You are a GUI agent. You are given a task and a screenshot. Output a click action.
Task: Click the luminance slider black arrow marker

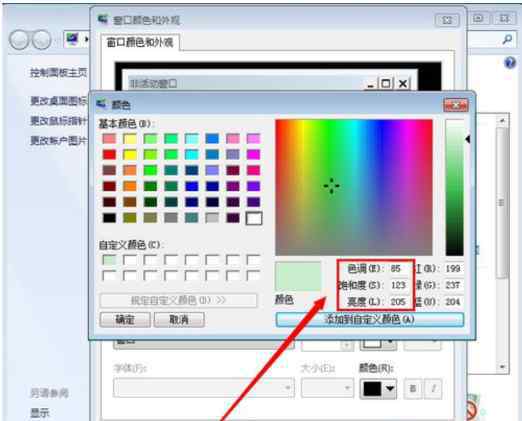[468, 139]
